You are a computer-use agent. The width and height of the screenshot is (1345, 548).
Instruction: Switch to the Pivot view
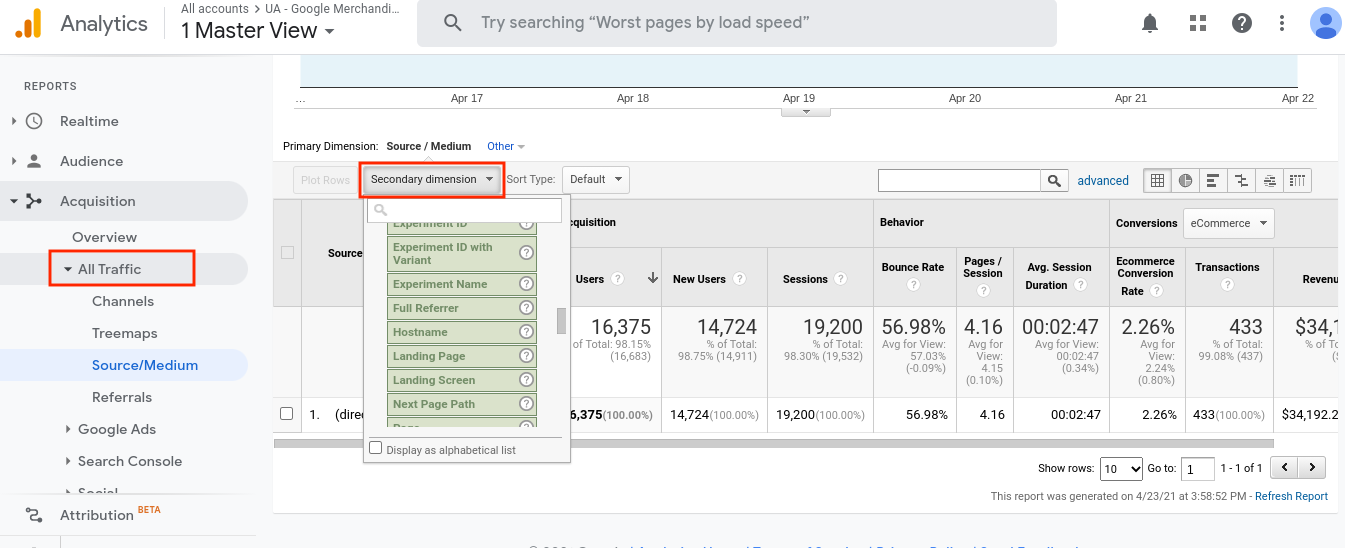pyautogui.click(x=1297, y=180)
